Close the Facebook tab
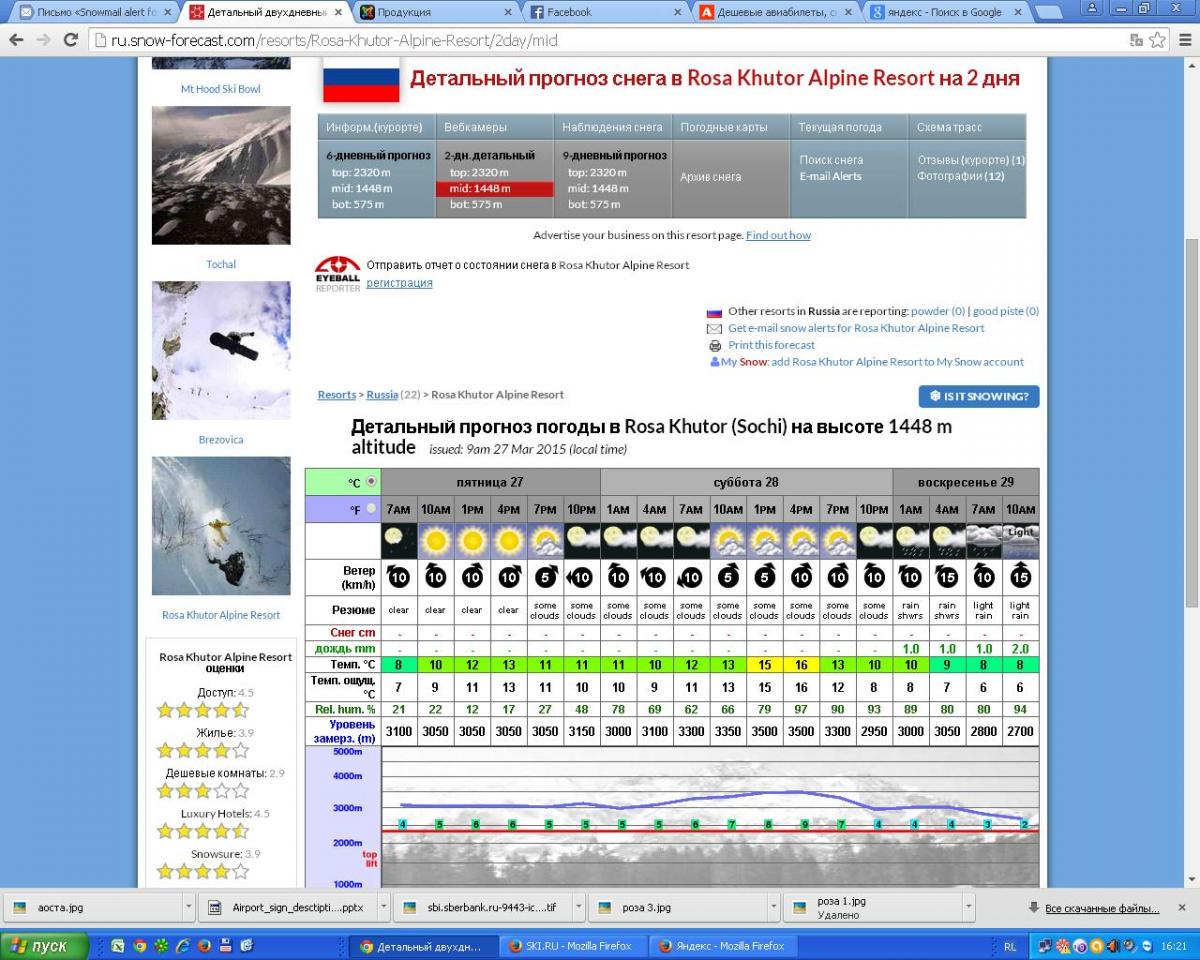Viewport: 1200px width, 960px height. pos(678,12)
